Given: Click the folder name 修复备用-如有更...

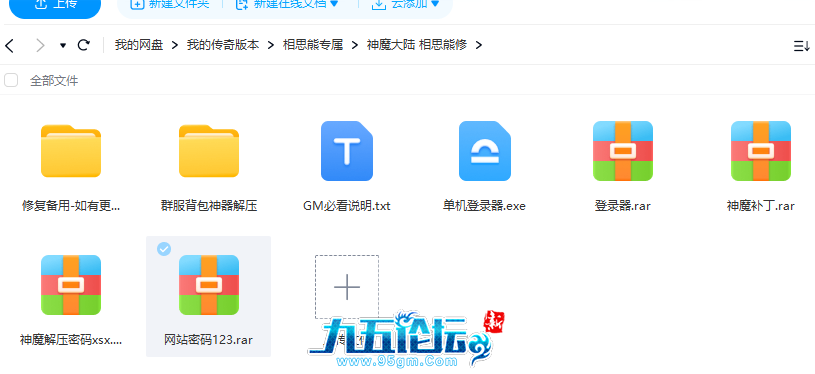Looking at the screenshot, I should tap(71, 206).
